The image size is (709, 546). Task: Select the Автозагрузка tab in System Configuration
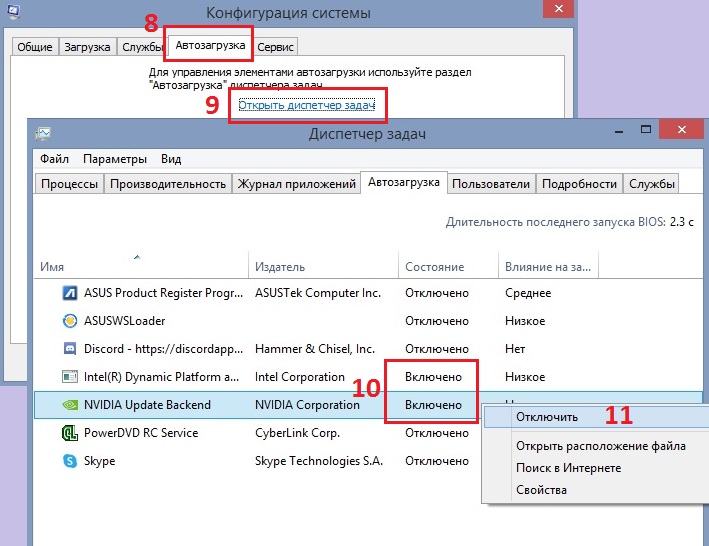210,45
